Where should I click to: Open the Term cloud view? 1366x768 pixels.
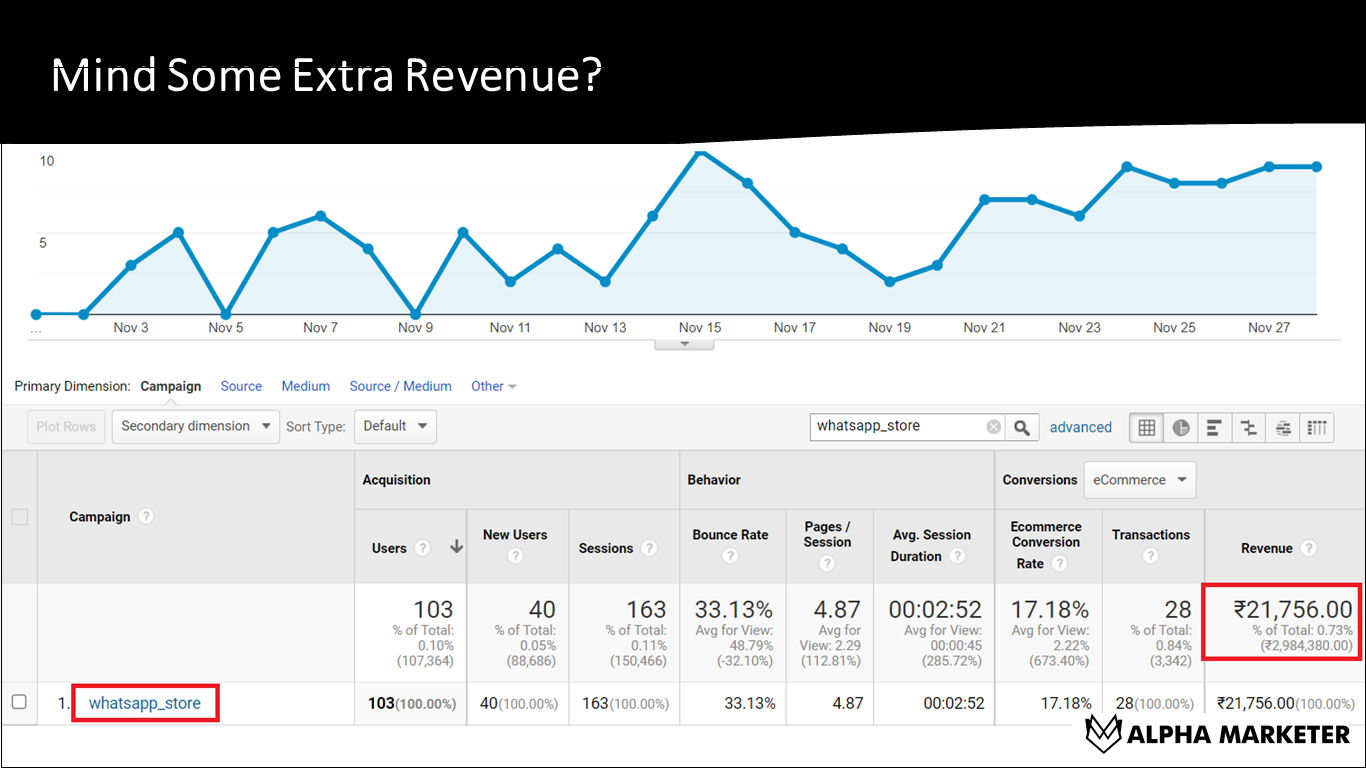point(1283,427)
